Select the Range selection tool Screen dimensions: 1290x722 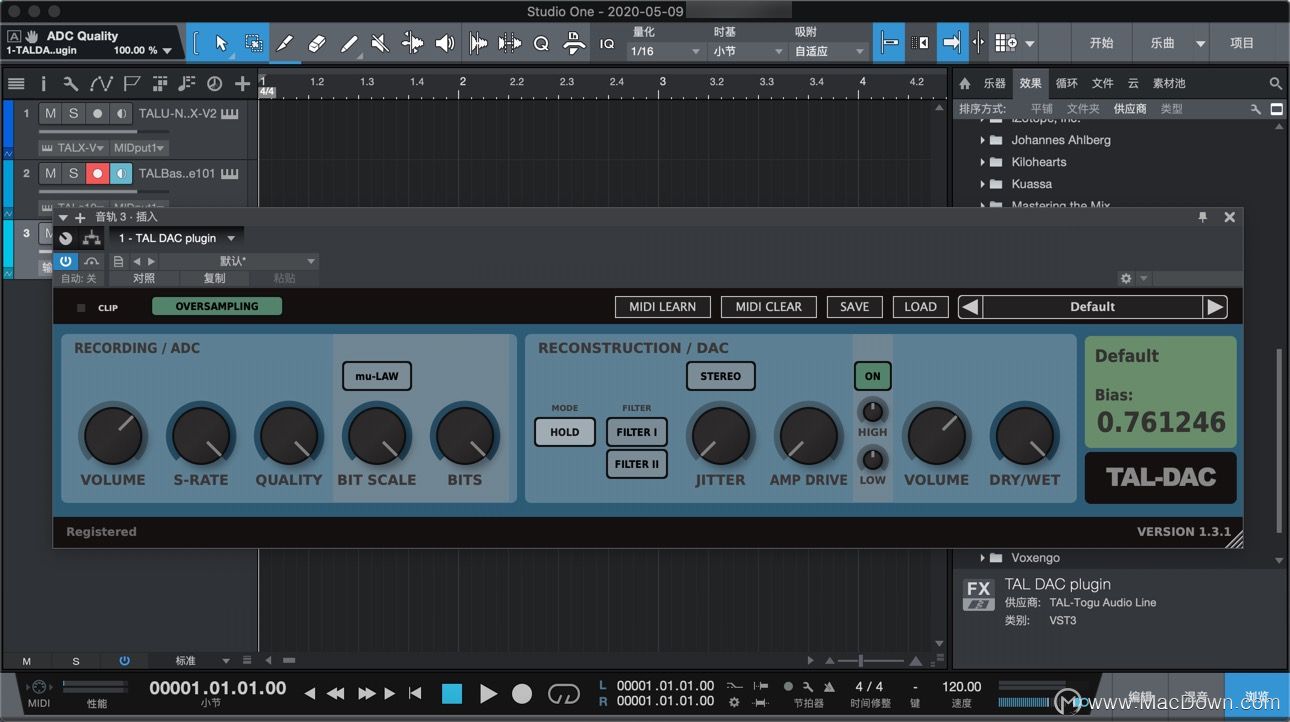pos(254,43)
